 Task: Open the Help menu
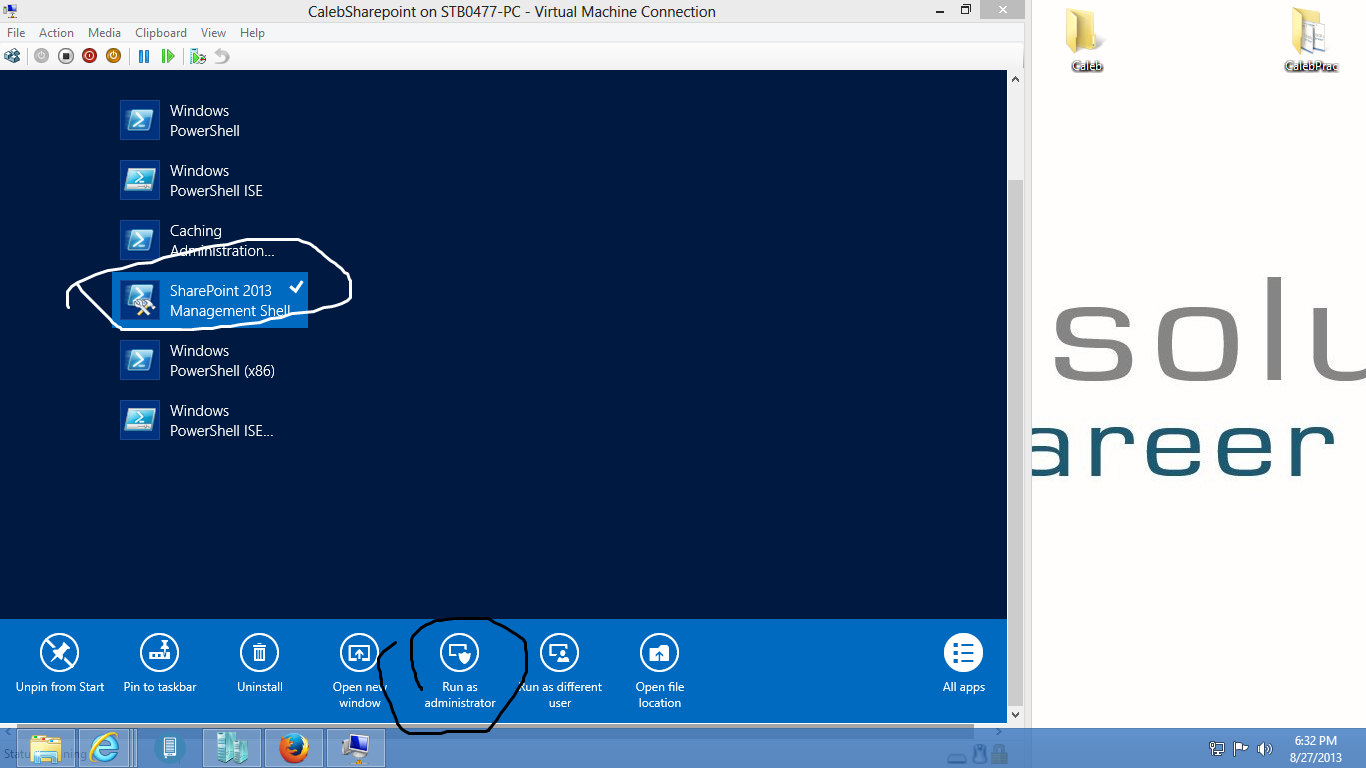(x=252, y=33)
